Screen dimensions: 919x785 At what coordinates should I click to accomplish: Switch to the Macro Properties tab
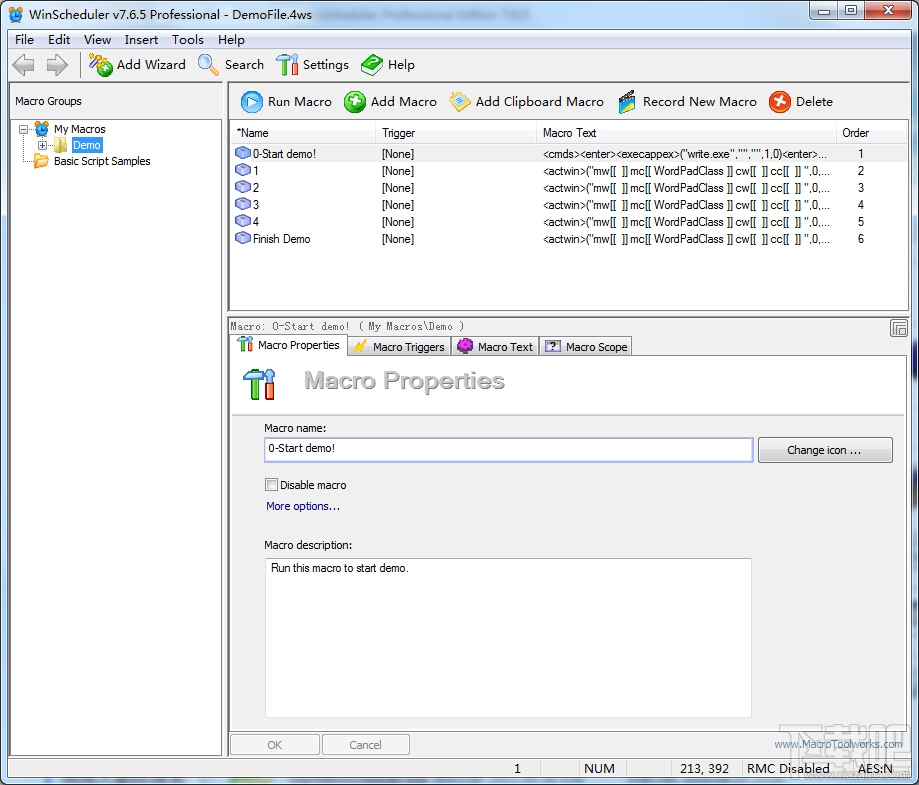click(x=289, y=345)
